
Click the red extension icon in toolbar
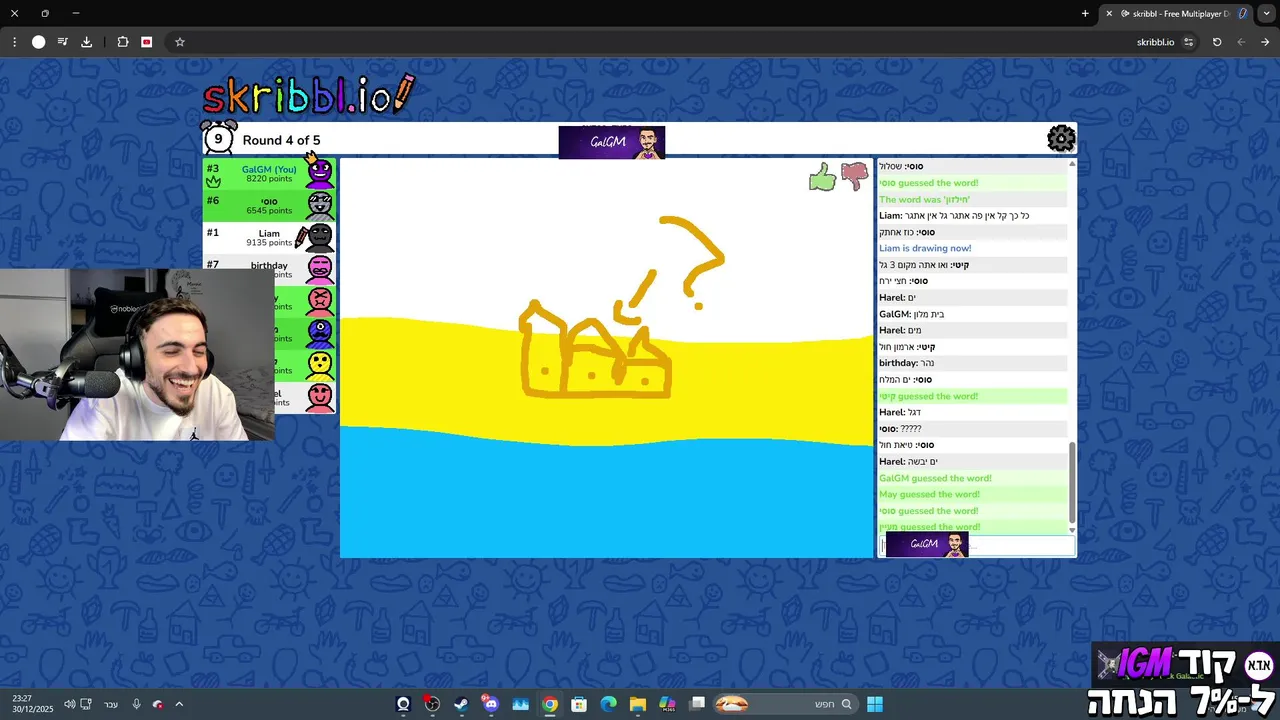[x=147, y=42]
